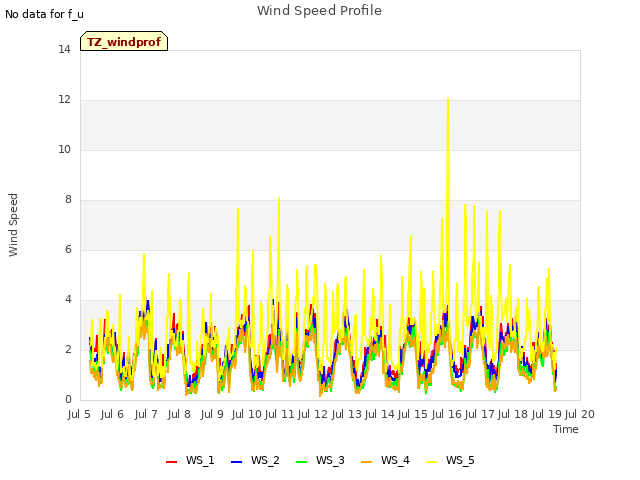Click the Jul 19 x-axis tick label
The width and height of the screenshot is (640, 480).
point(546,414)
